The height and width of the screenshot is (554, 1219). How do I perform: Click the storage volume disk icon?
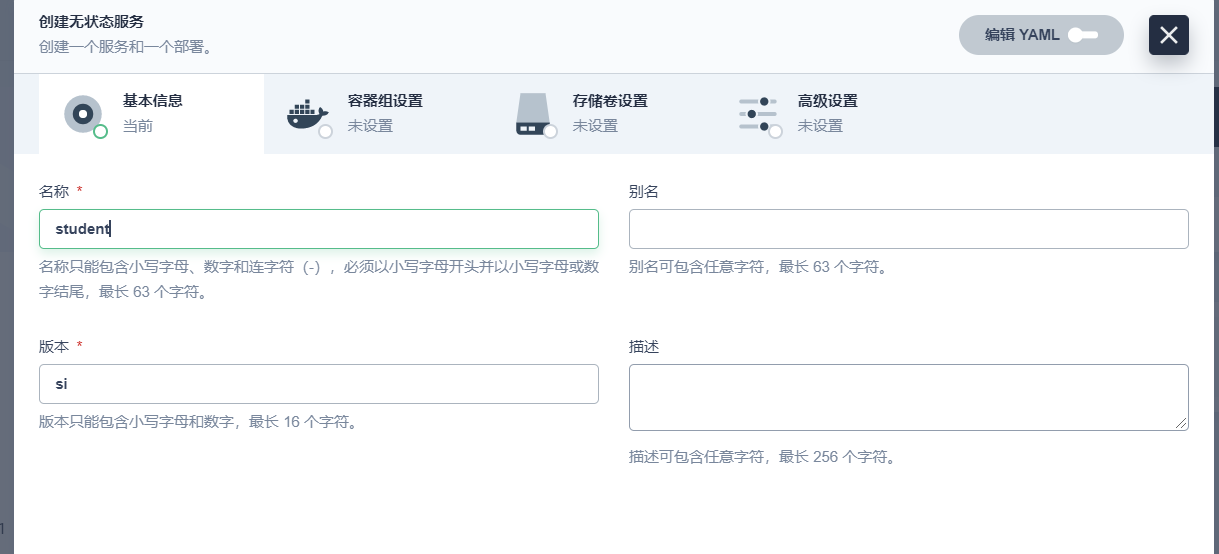pos(533,113)
